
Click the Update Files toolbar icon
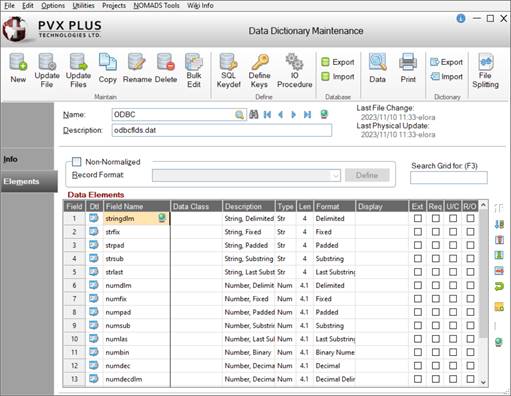(78, 70)
